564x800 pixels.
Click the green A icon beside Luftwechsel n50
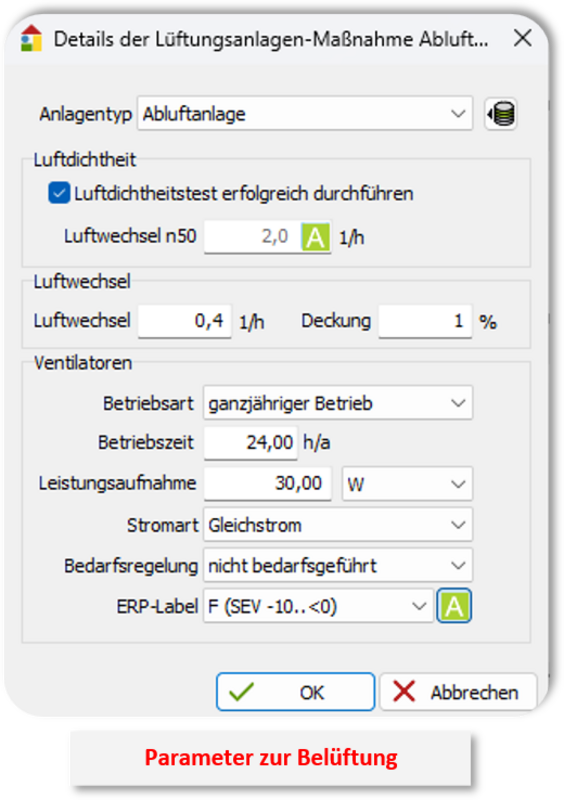(x=315, y=237)
